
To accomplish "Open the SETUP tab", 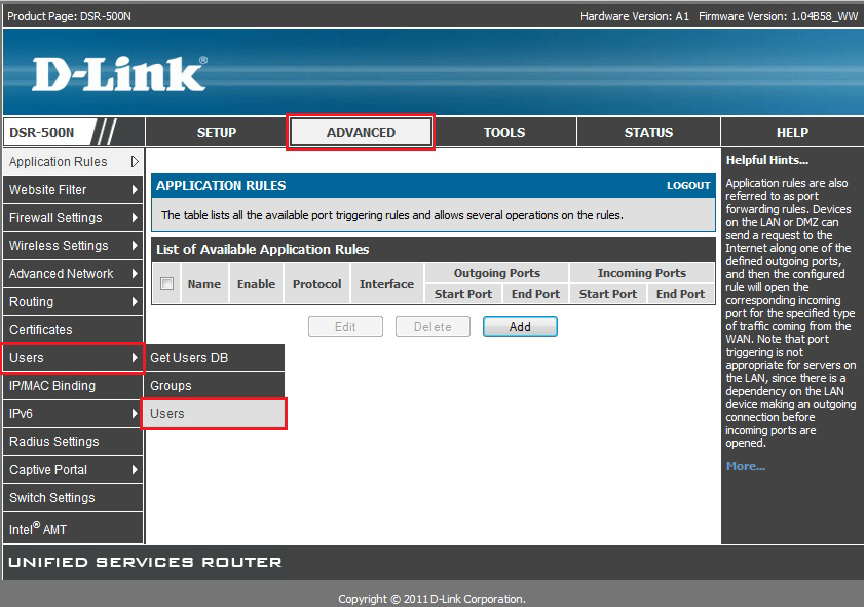I will pyautogui.click(x=217, y=132).
